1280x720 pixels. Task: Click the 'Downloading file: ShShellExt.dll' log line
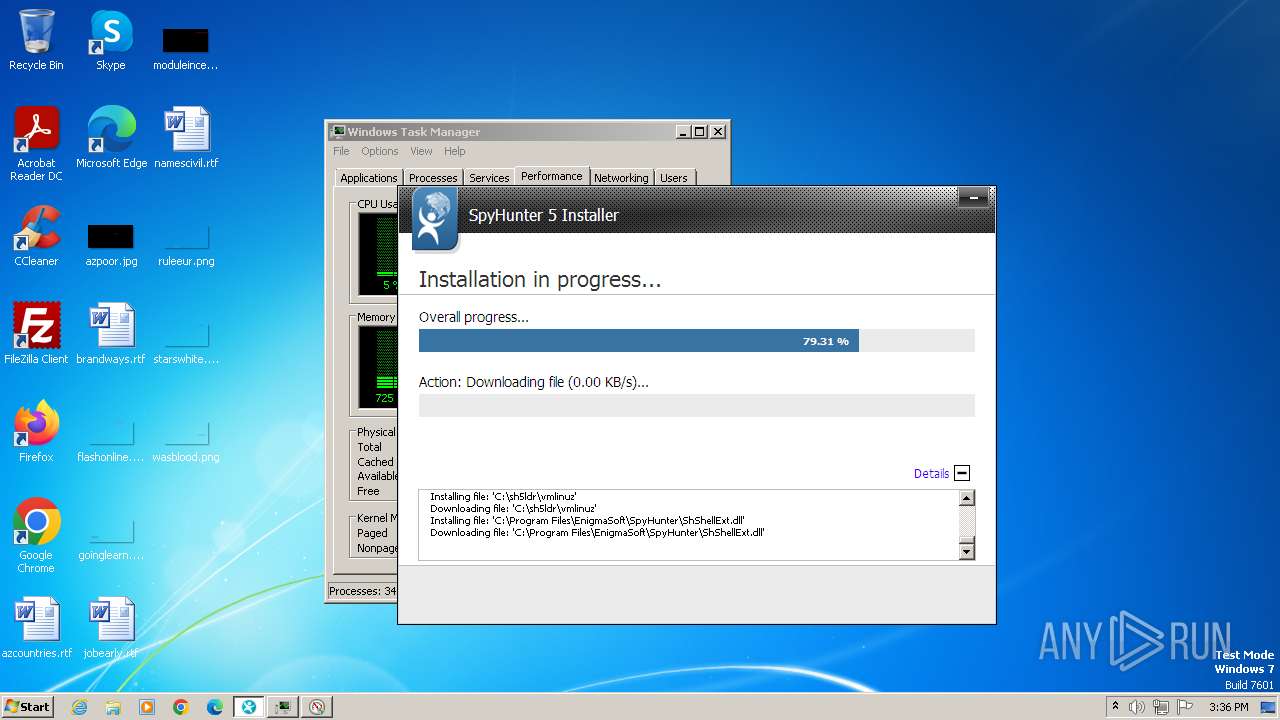click(x=597, y=533)
